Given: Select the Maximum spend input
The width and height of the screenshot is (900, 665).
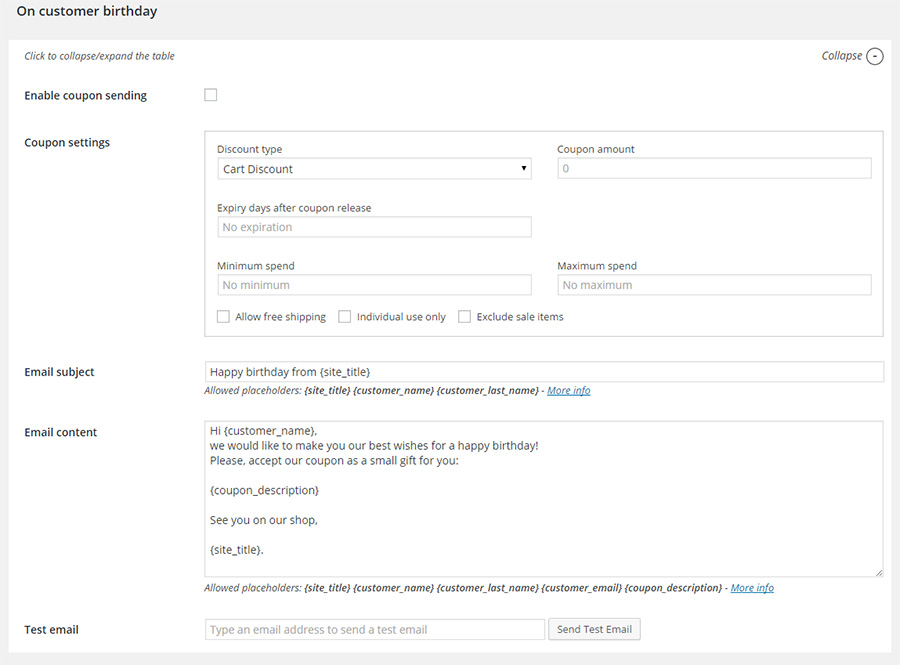Looking at the screenshot, I should pos(714,285).
